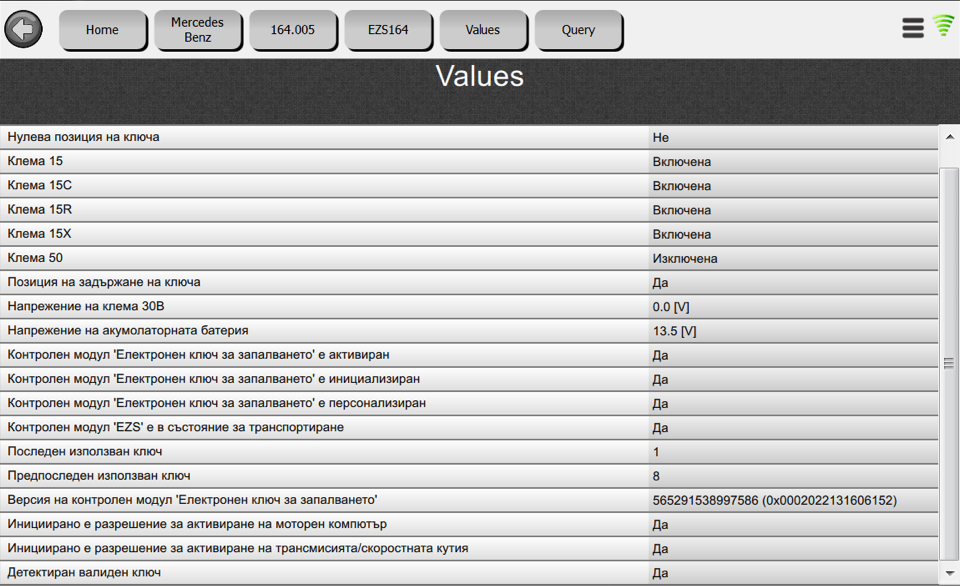960x586 pixels.
Task: Click value '8' for second-last key
Action: point(656,476)
